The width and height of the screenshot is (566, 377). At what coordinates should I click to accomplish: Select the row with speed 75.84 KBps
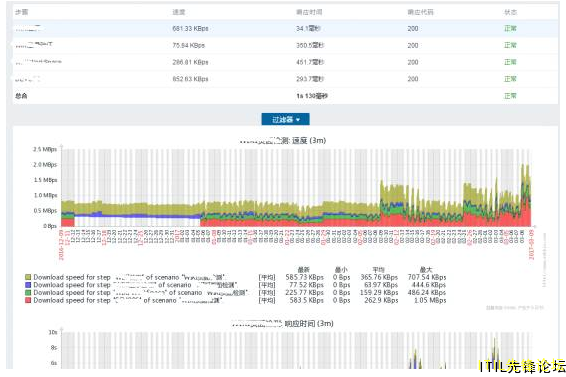(x=285, y=46)
